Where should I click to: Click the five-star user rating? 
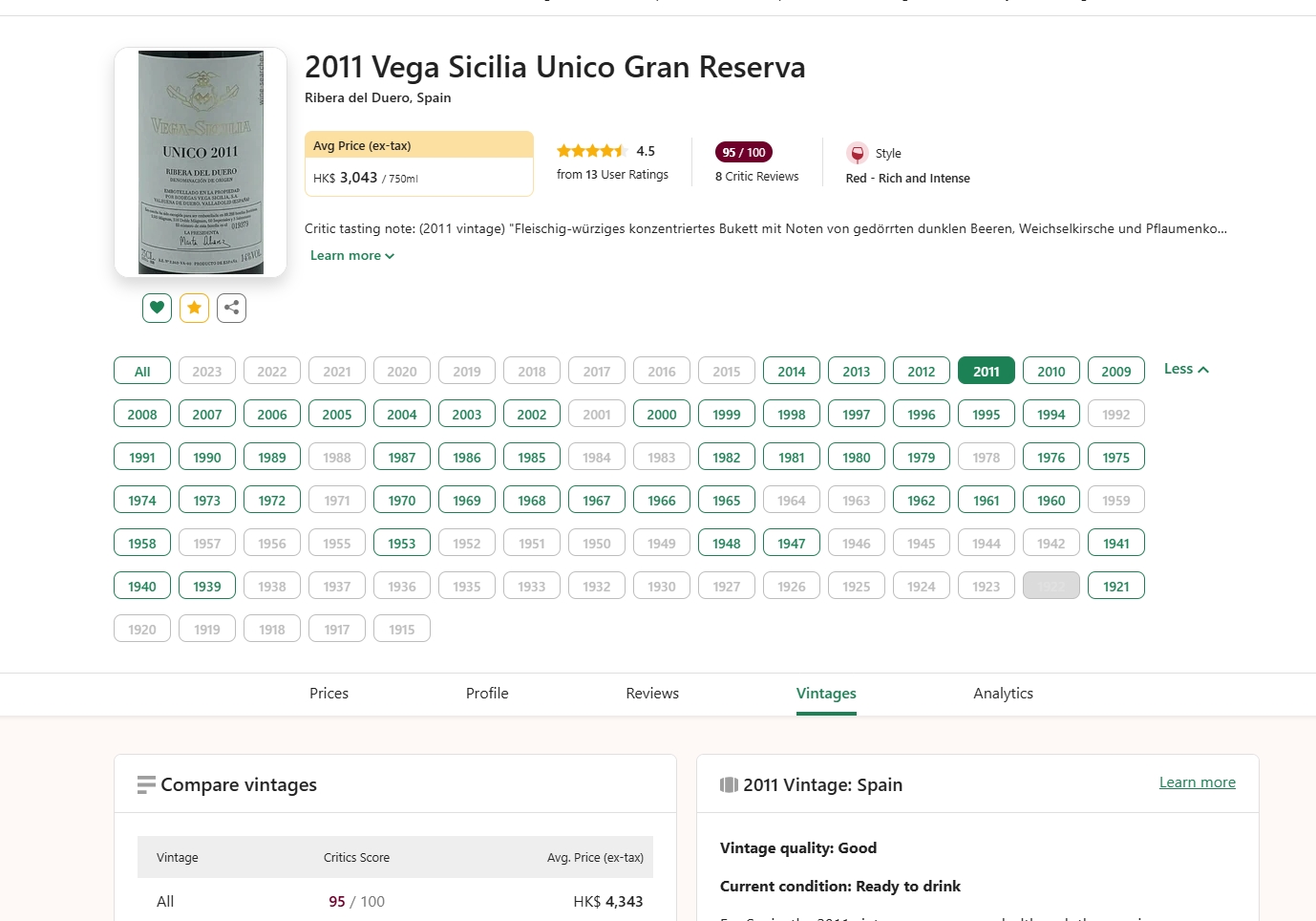(591, 151)
